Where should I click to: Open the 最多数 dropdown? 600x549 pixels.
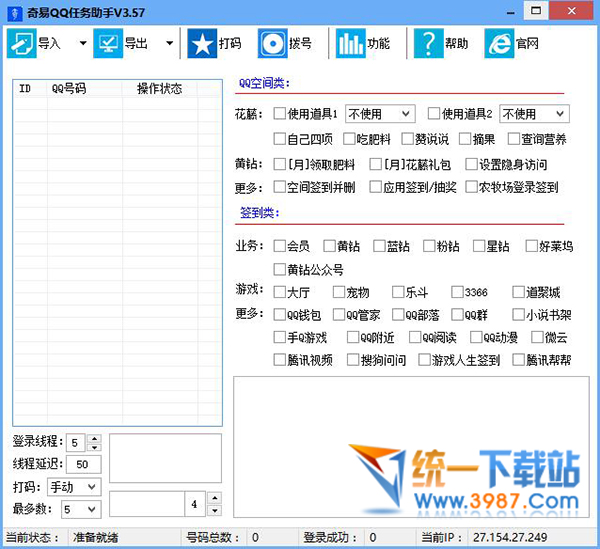click(81, 509)
